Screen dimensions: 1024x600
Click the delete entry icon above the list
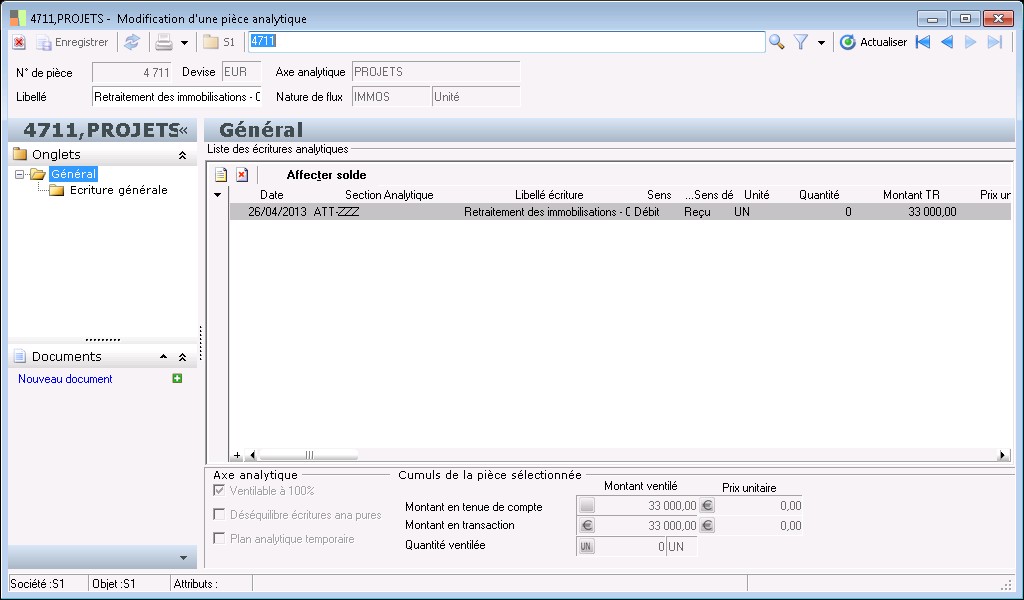(x=241, y=175)
